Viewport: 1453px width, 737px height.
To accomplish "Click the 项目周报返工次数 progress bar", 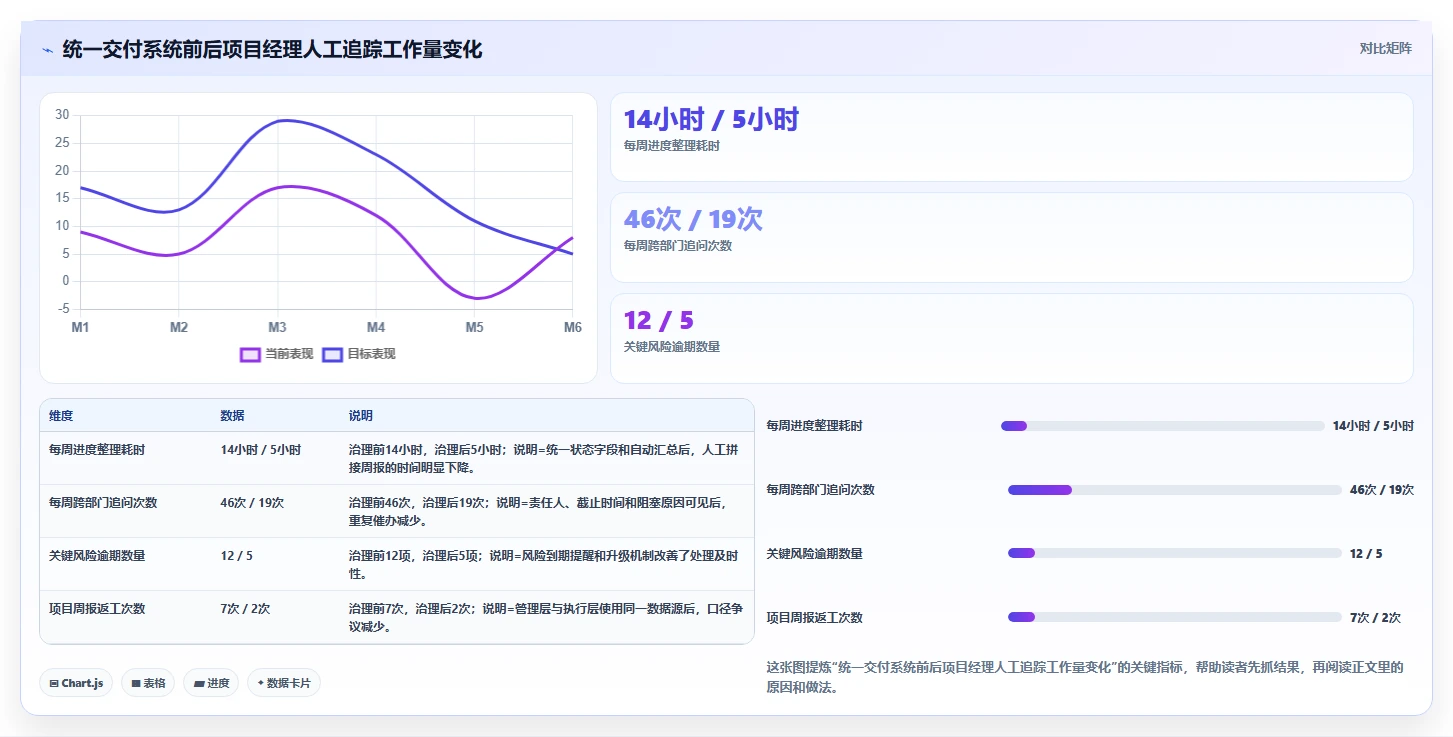I will 1174,617.
